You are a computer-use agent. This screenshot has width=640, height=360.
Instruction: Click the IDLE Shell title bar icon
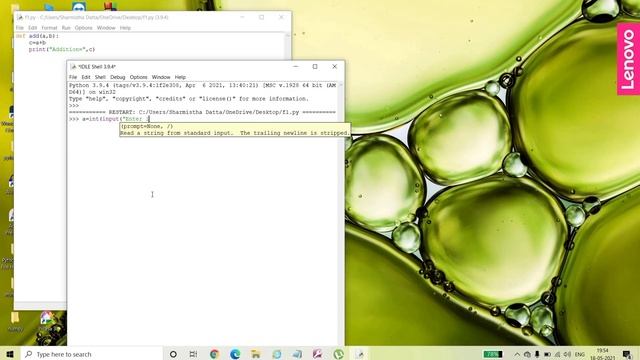tap(73, 67)
